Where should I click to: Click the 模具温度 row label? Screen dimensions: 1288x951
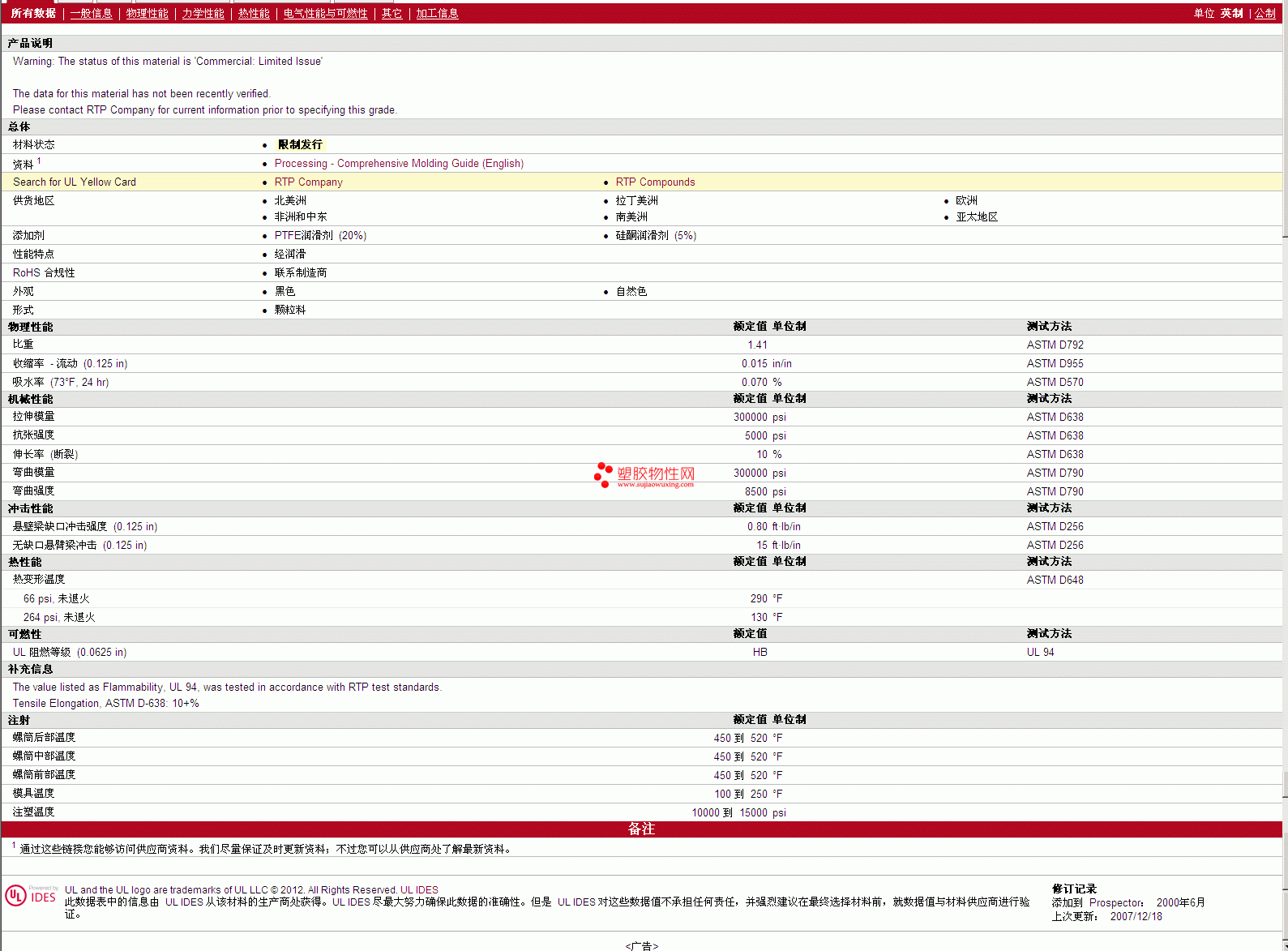pyautogui.click(x=33, y=793)
